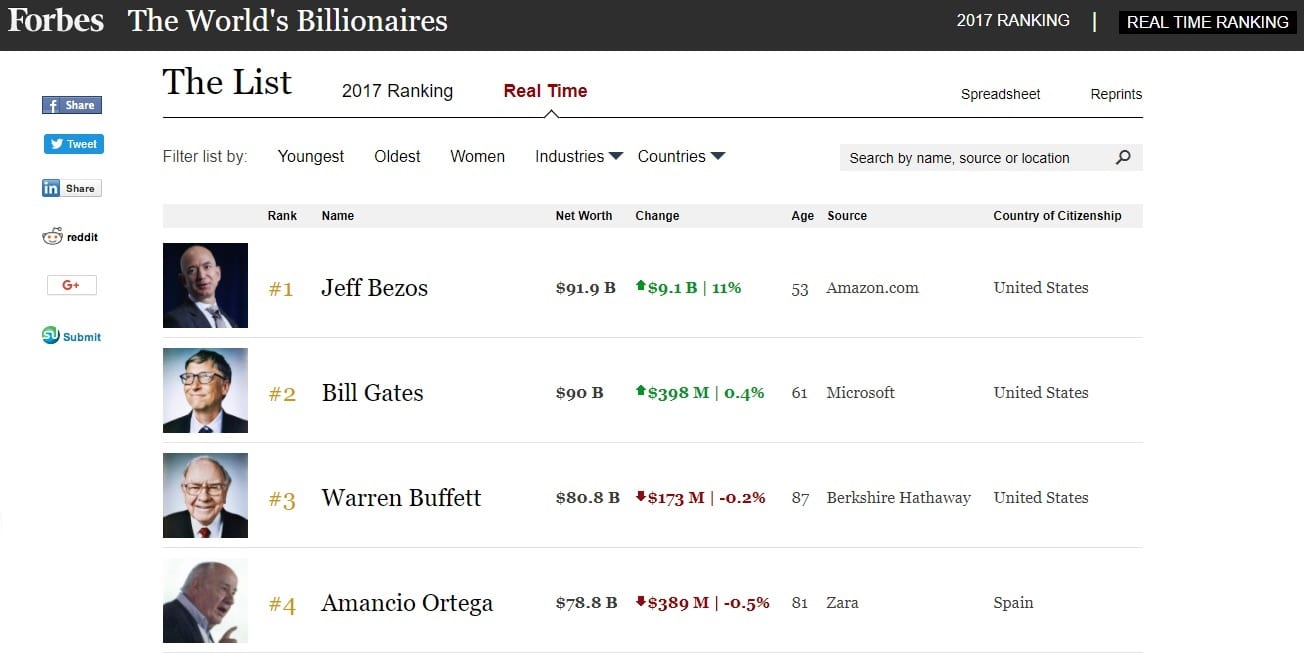The height and width of the screenshot is (653, 1304).
Task: Submit the page to StumbleUpon
Action: coord(71,336)
